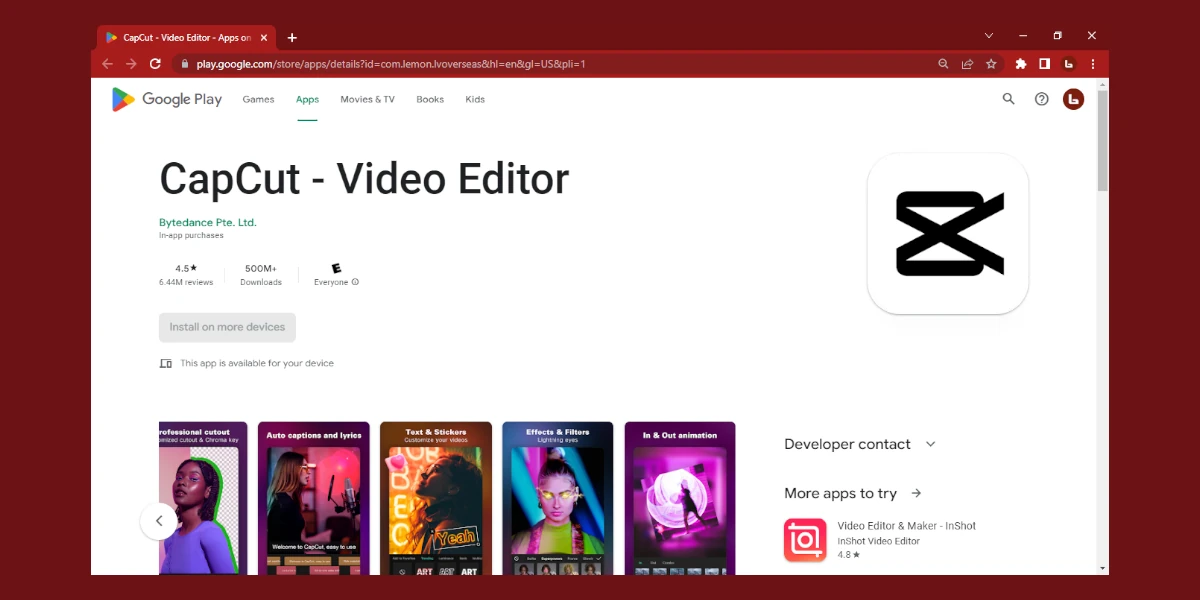Select the Apps tab
The image size is (1200, 600).
point(307,99)
